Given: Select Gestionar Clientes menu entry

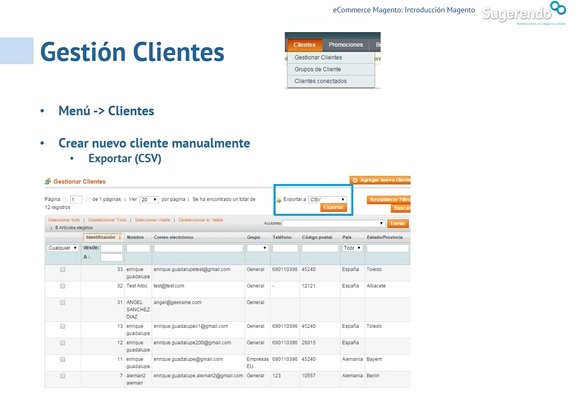Looking at the screenshot, I should pos(331,58).
